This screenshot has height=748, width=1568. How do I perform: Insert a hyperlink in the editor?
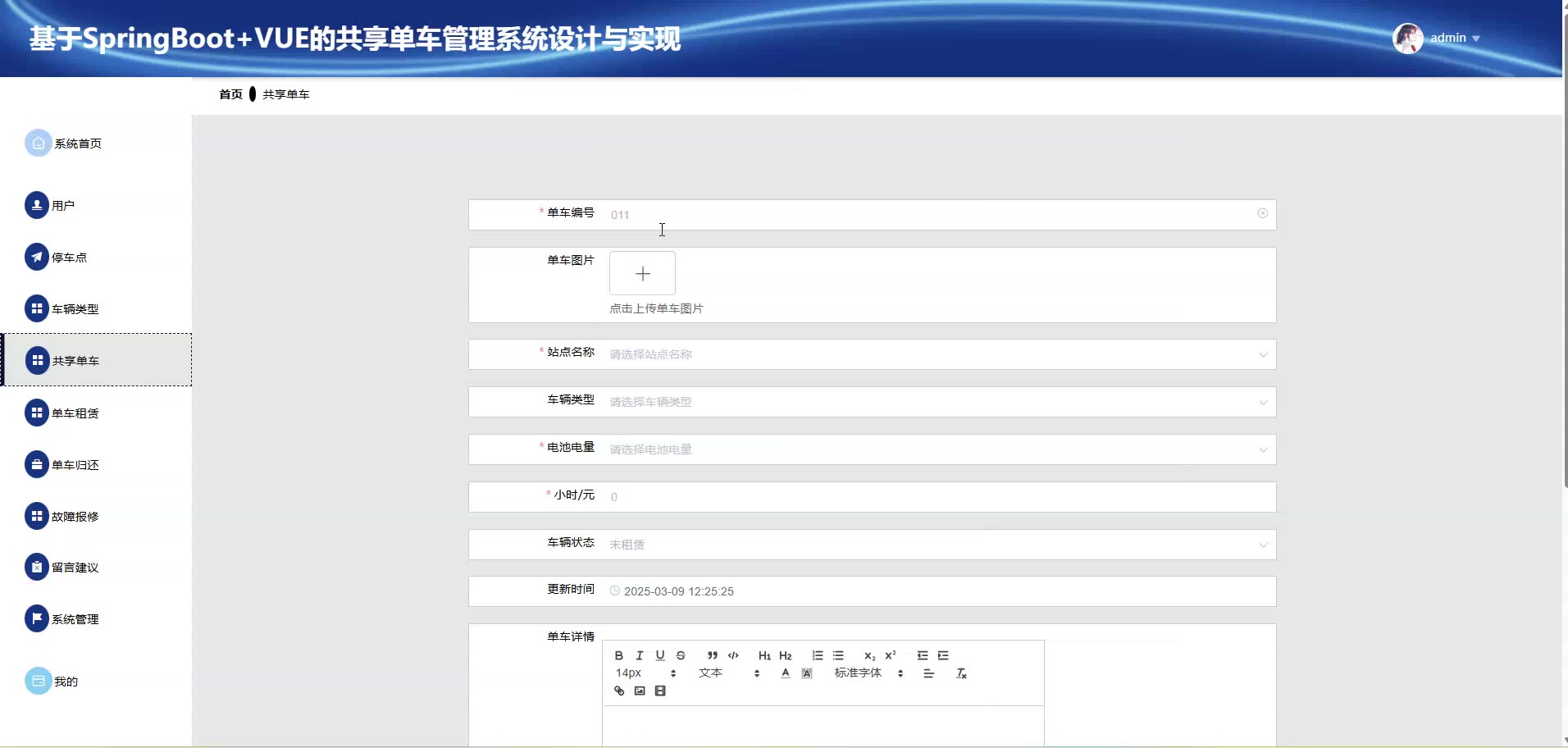[x=619, y=691]
